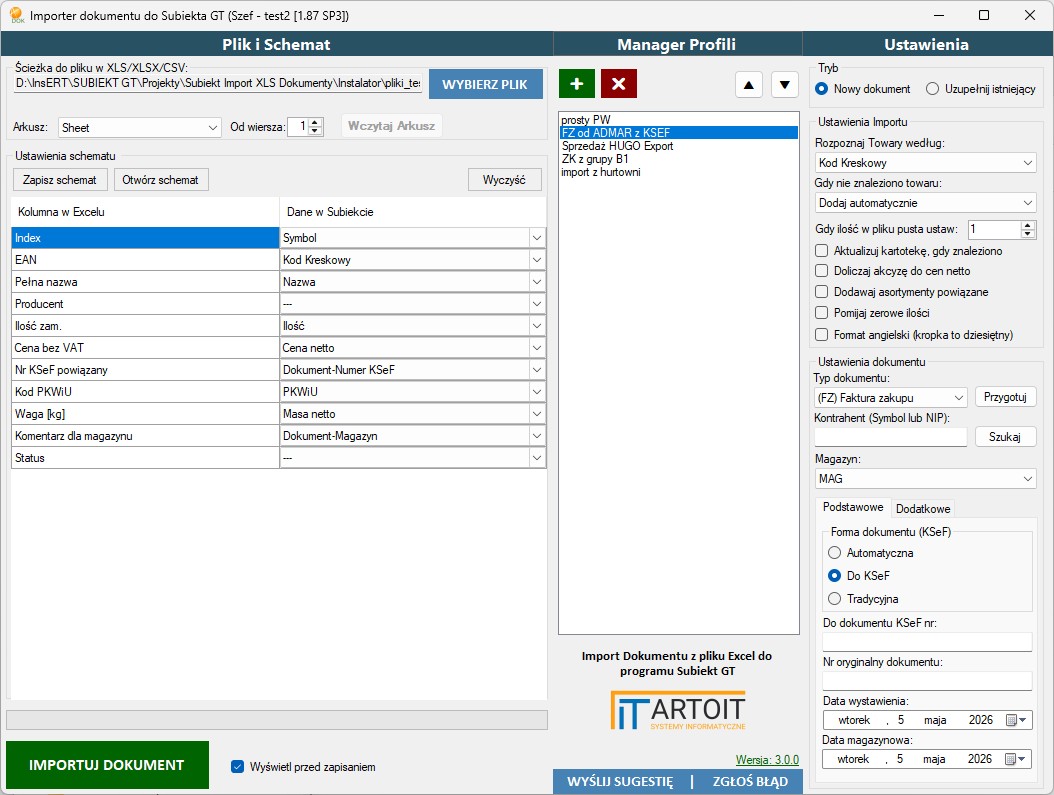Viewport: 1054px width, 795px height.
Task: Add a new profile with green plus
Action: [576, 84]
